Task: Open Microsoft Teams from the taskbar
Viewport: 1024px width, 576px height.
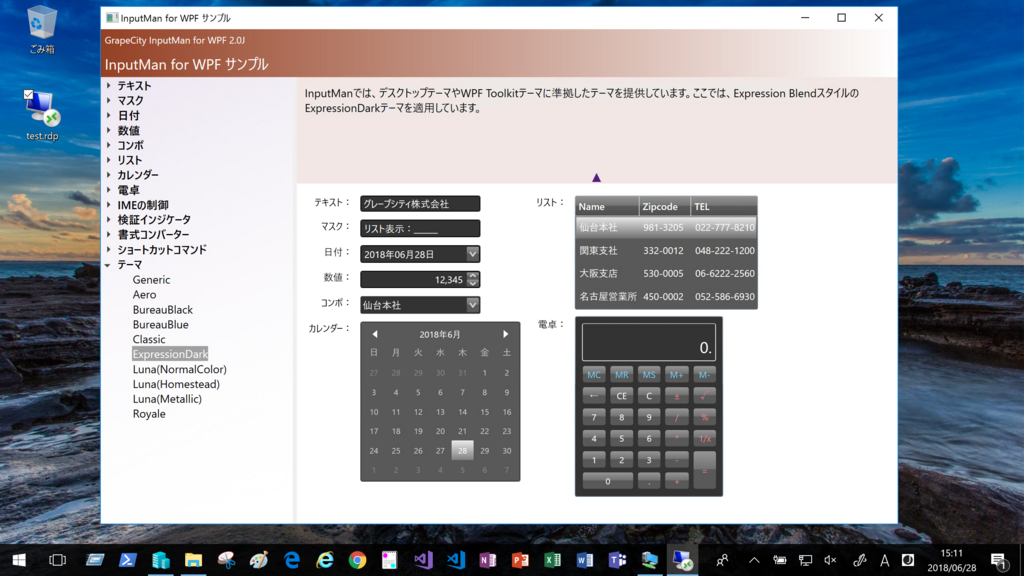Action: (x=617, y=560)
